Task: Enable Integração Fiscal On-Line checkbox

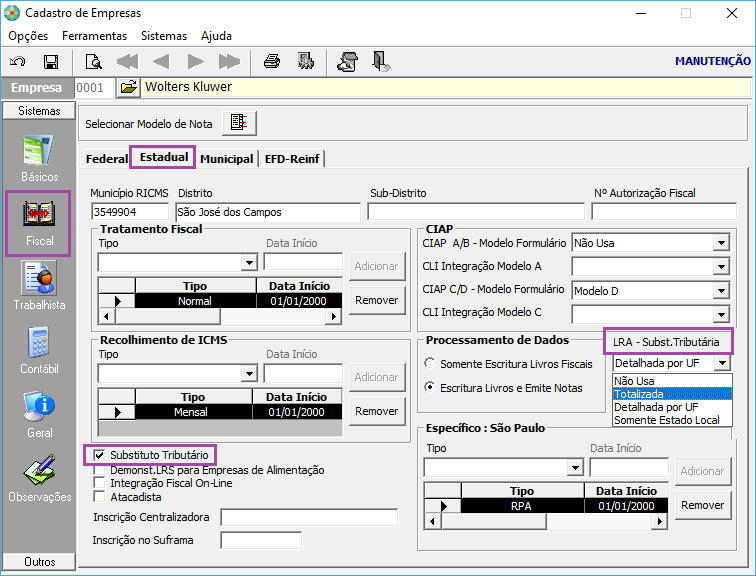Action: [x=99, y=483]
